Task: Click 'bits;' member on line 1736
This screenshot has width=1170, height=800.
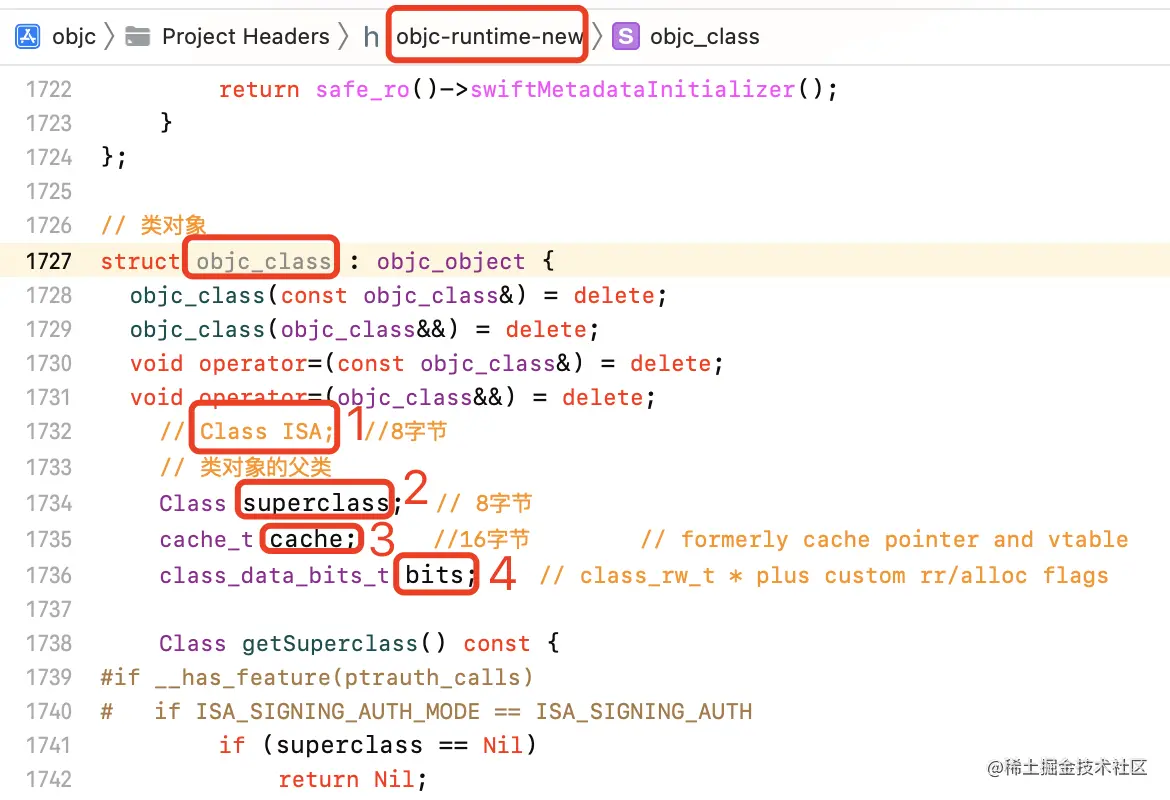Action: click(x=439, y=575)
